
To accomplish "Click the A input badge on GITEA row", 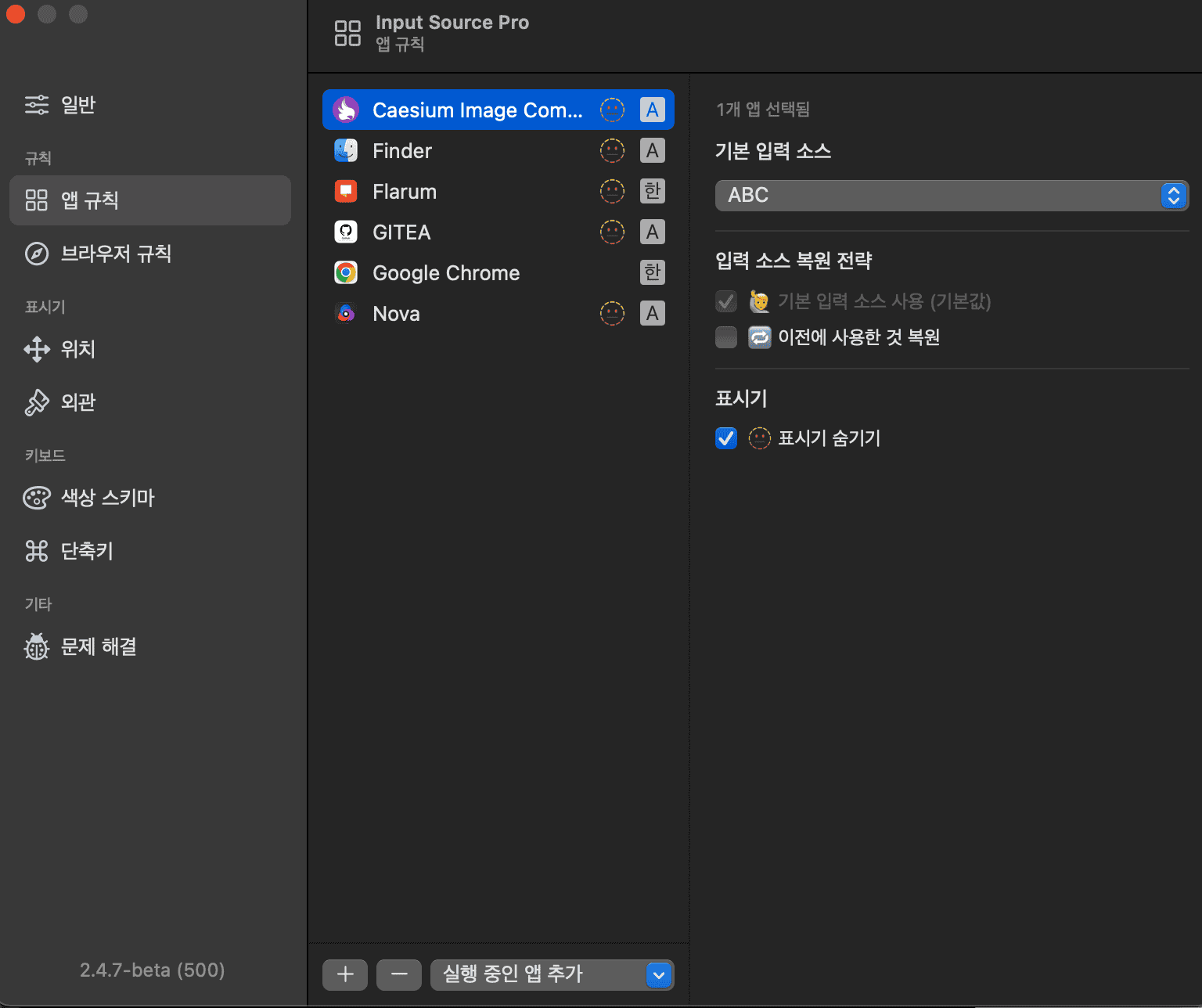I will (653, 232).
